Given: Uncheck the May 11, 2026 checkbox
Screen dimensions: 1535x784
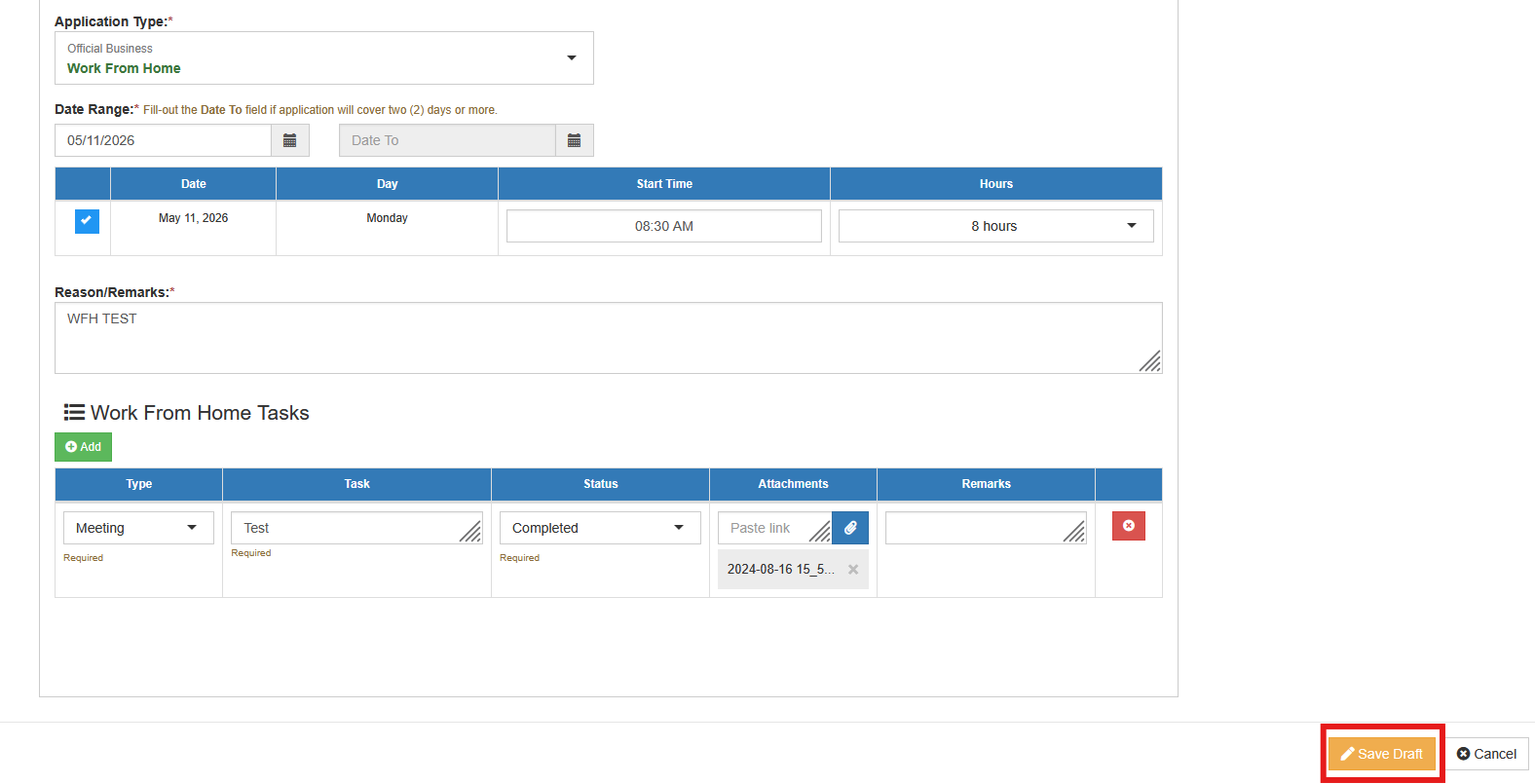Looking at the screenshot, I should [x=87, y=221].
